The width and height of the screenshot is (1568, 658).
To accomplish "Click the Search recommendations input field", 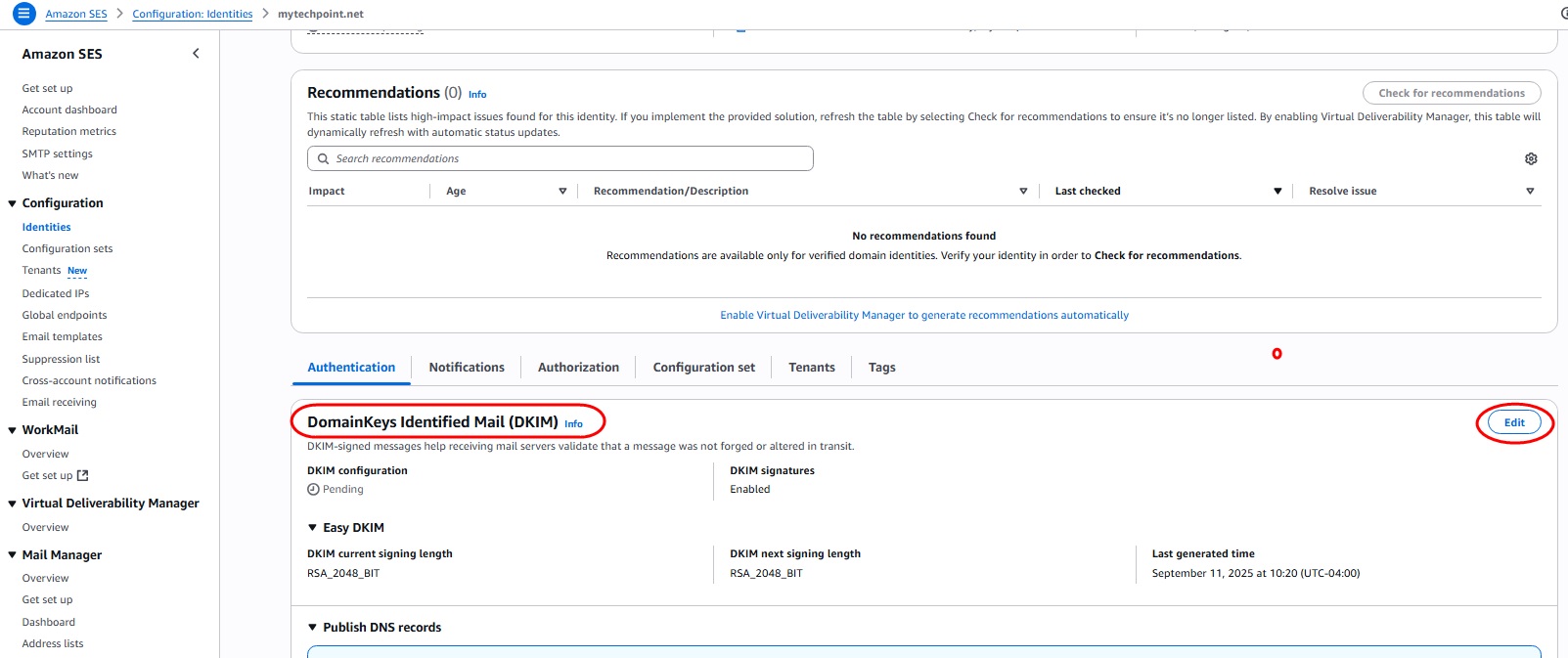I will pyautogui.click(x=560, y=158).
